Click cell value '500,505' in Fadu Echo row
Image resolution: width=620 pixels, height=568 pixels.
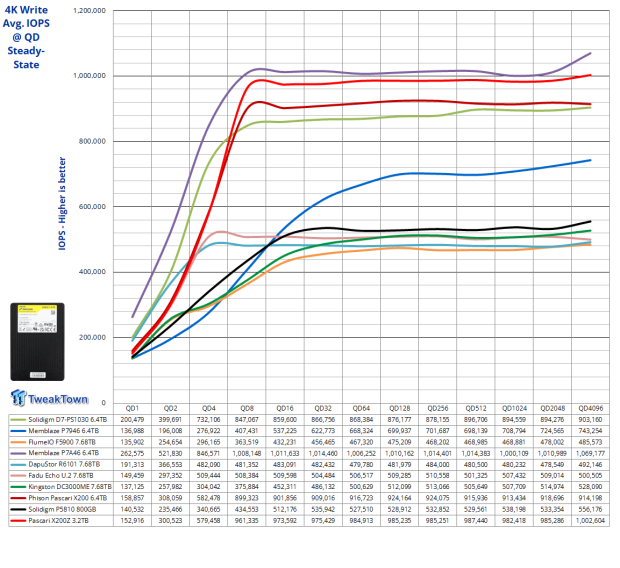(x=591, y=475)
